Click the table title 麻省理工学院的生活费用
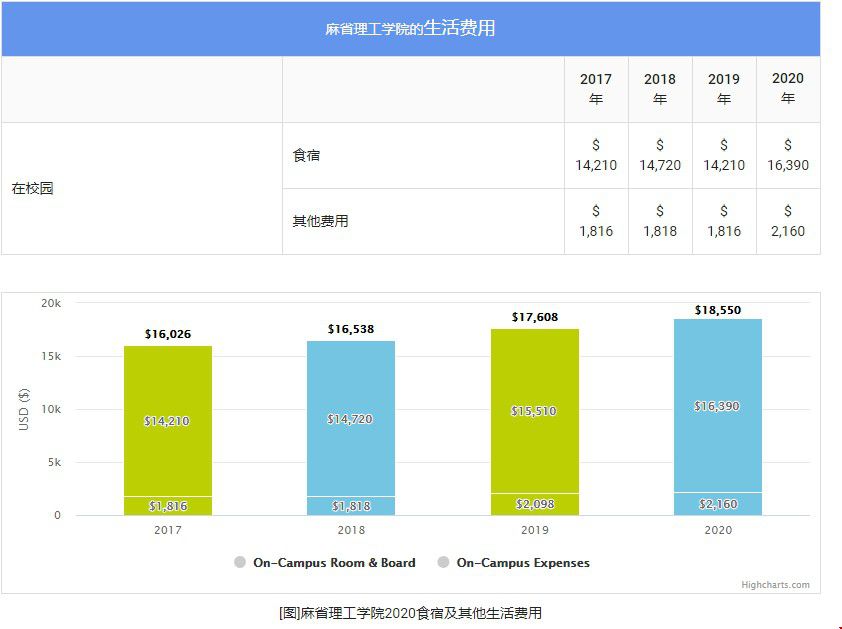The height and width of the screenshot is (629, 842). click(x=410, y=28)
